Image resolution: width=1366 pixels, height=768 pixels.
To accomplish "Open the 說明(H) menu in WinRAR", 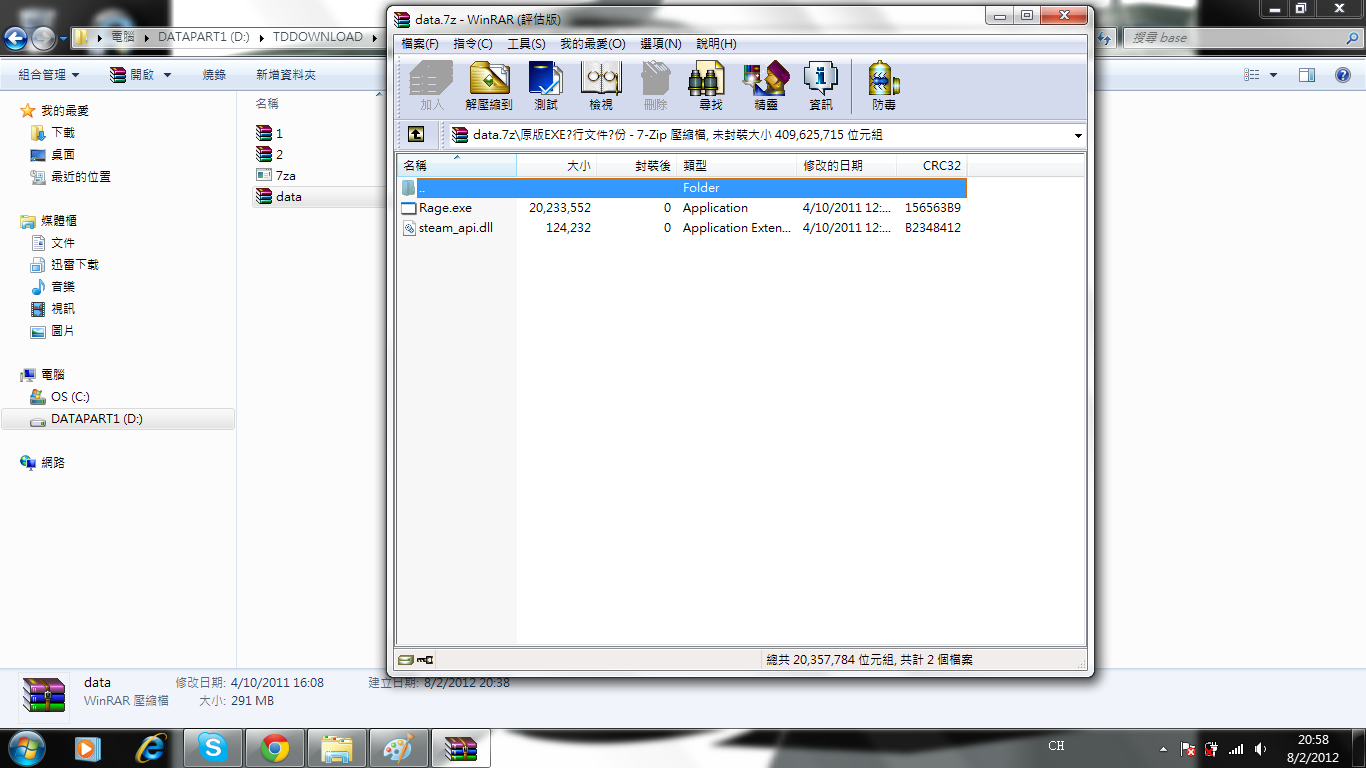I will coord(717,44).
